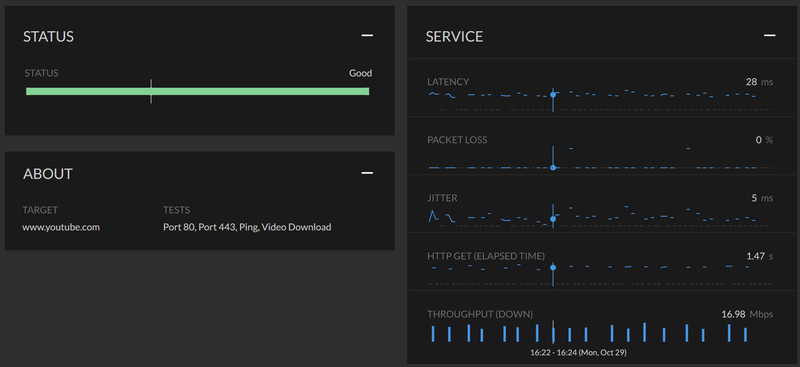Click the highlighted throughput bar at cursor
800x367 pixels.
pyautogui.click(x=553, y=335)
